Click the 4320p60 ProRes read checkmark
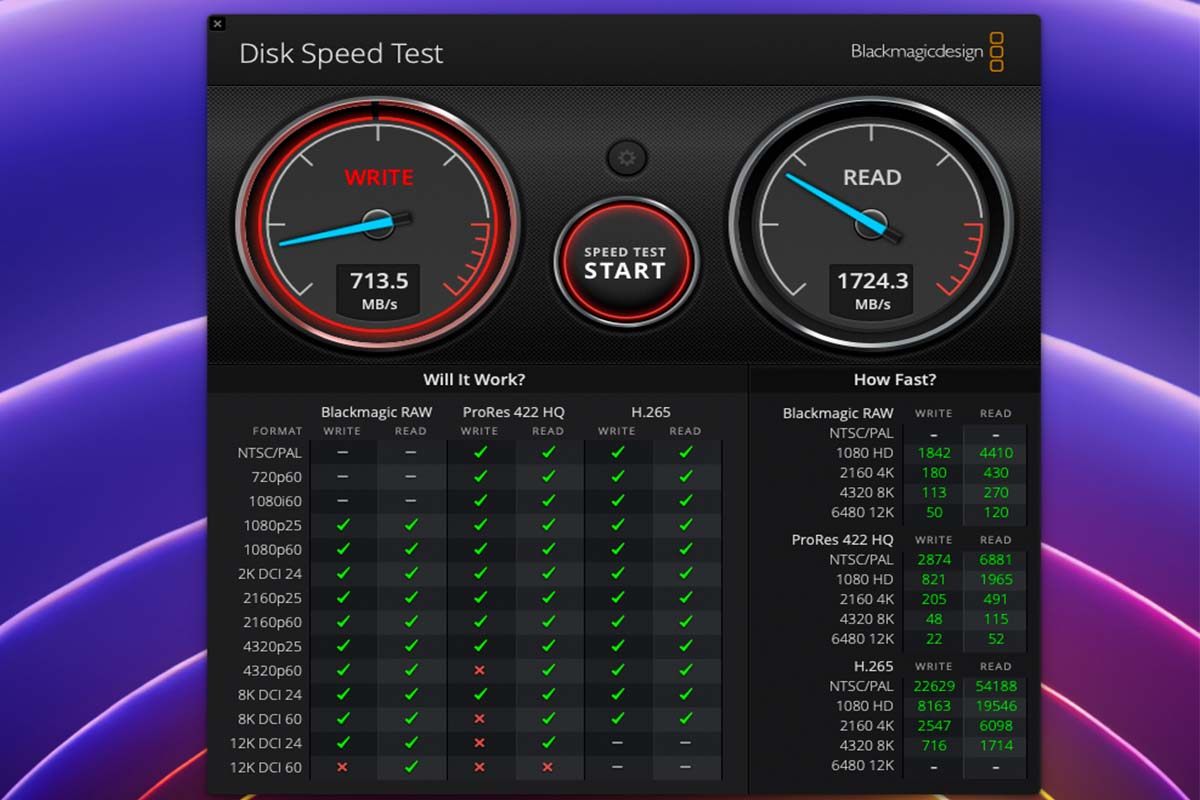Viewport: 1200px width, 800px height. coord(548,670)
